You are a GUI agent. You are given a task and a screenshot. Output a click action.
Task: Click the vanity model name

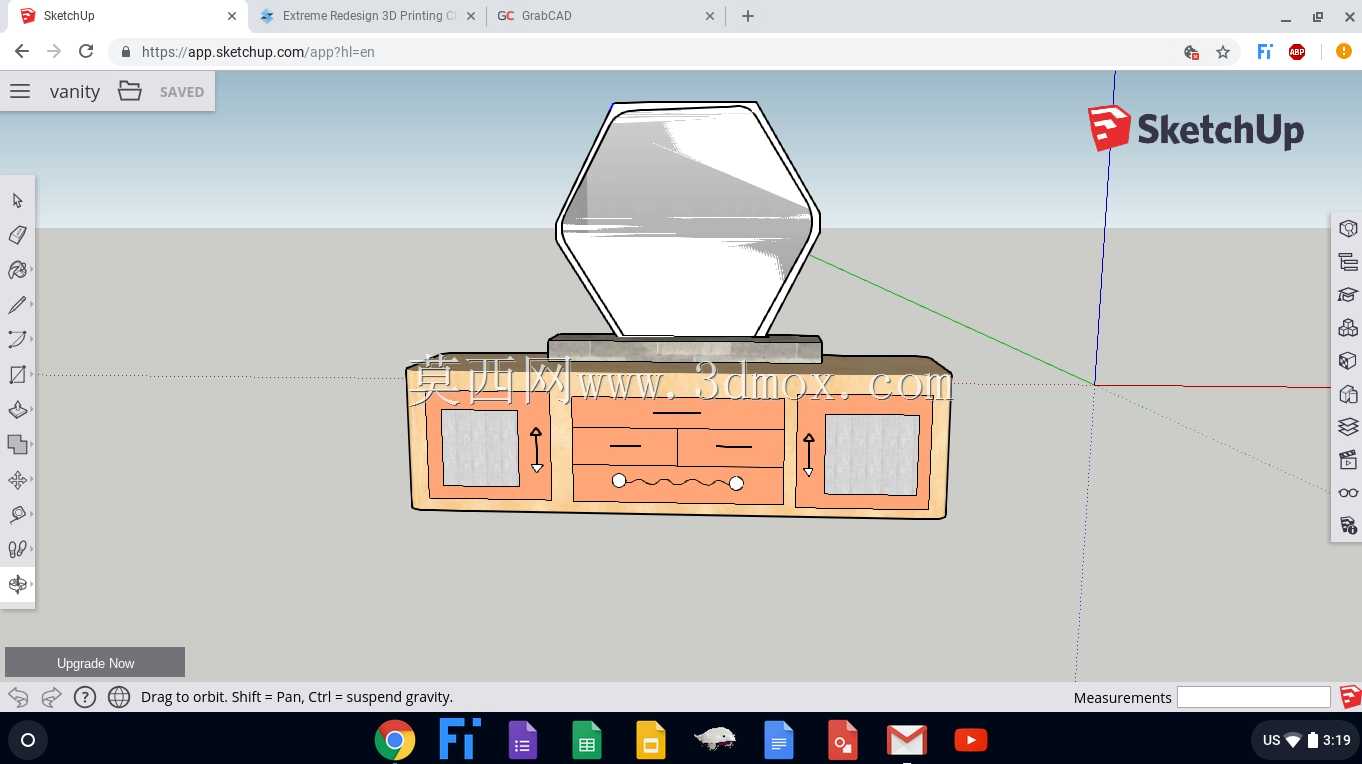point(75,92)
